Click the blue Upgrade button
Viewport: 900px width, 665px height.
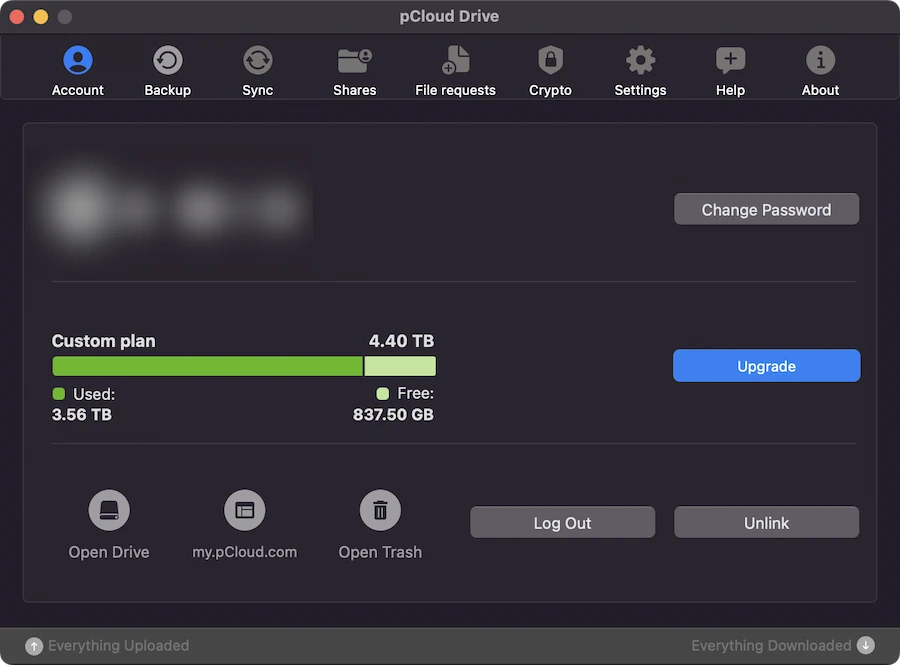[766, 365]
